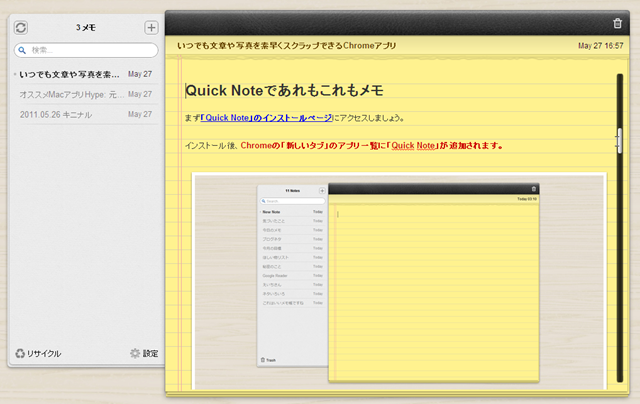Click the magnifier icon in search box
This screenshot has width=640, height=404.
point(21,50)
